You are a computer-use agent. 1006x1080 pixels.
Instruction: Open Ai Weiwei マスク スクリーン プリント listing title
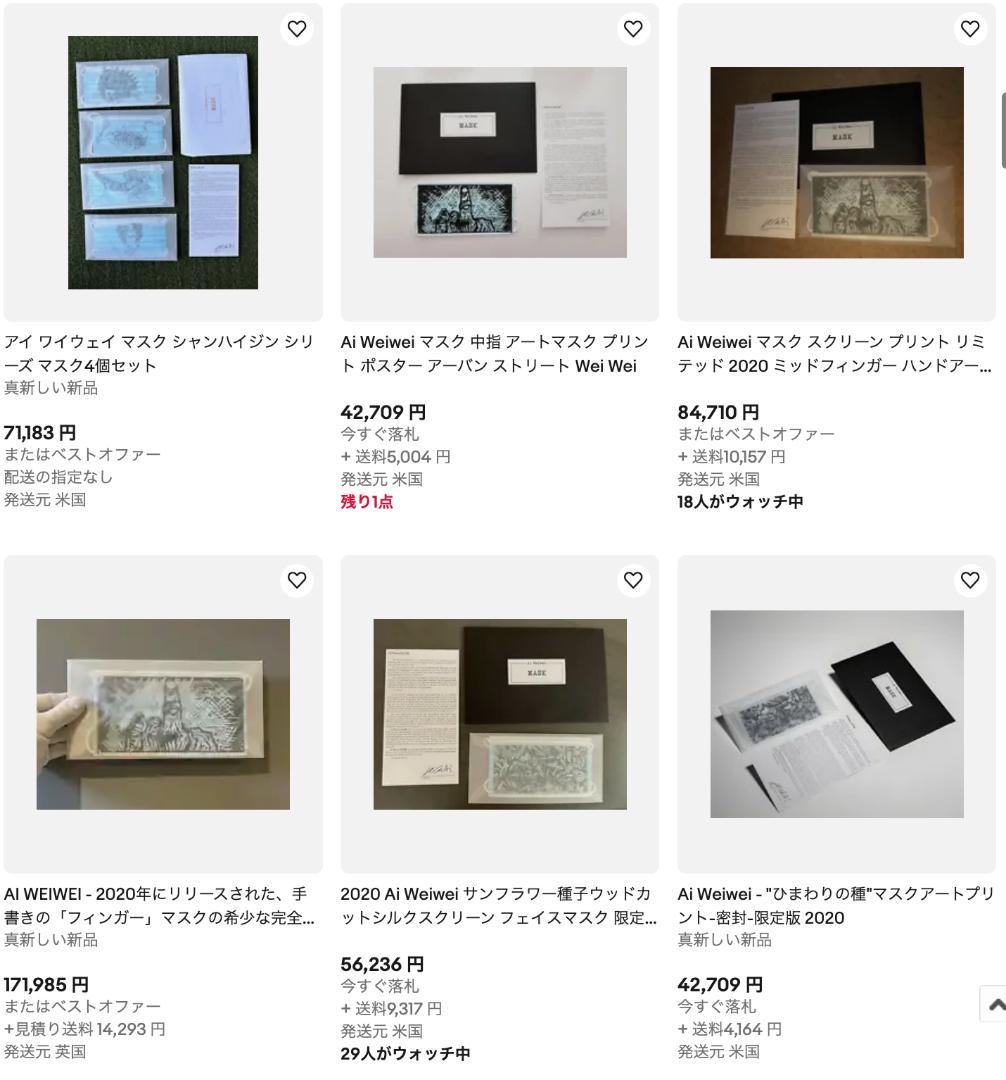834,353
